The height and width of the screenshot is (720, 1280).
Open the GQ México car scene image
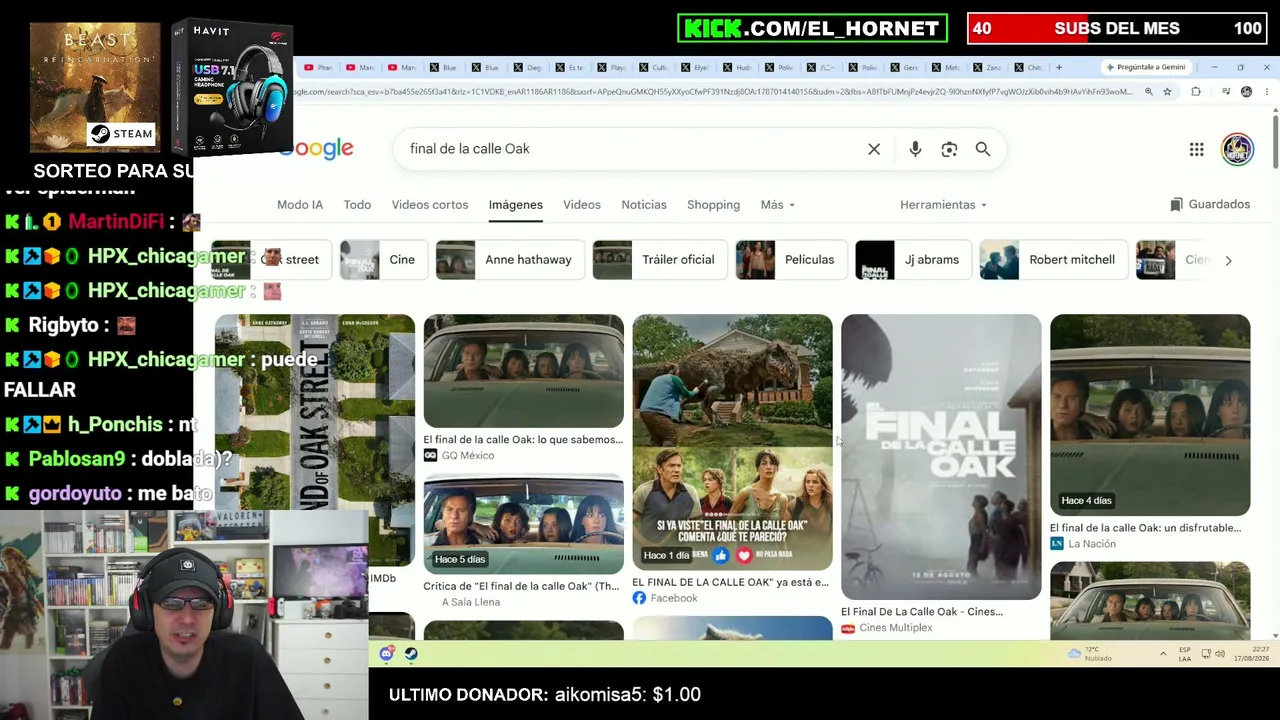point(523,371)
